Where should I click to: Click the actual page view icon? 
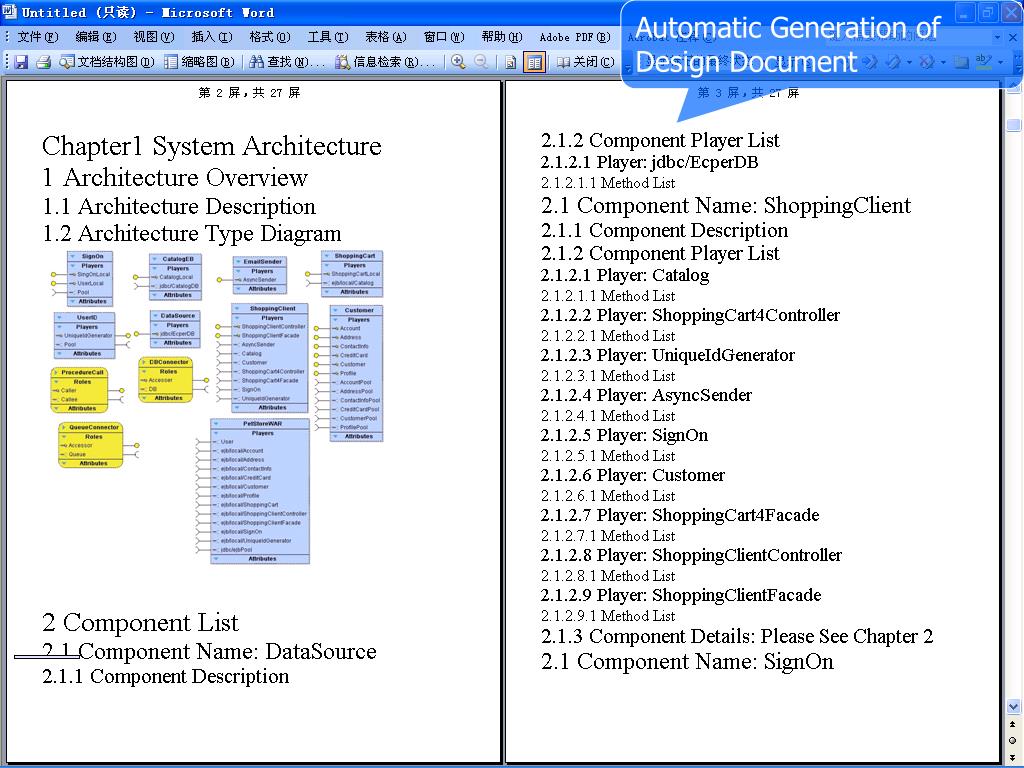(511, 62)
